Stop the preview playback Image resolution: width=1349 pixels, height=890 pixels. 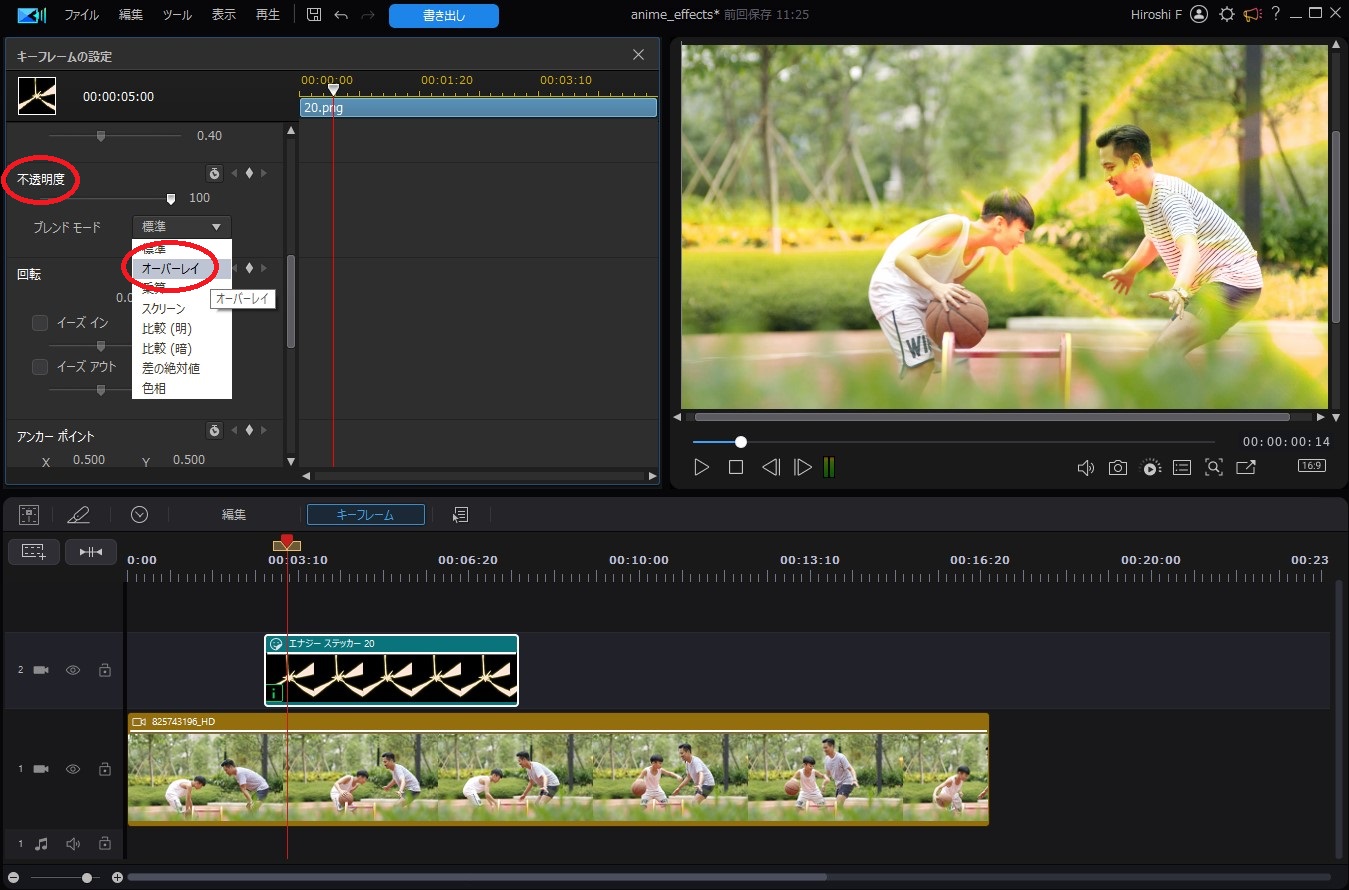click(736, 467)
